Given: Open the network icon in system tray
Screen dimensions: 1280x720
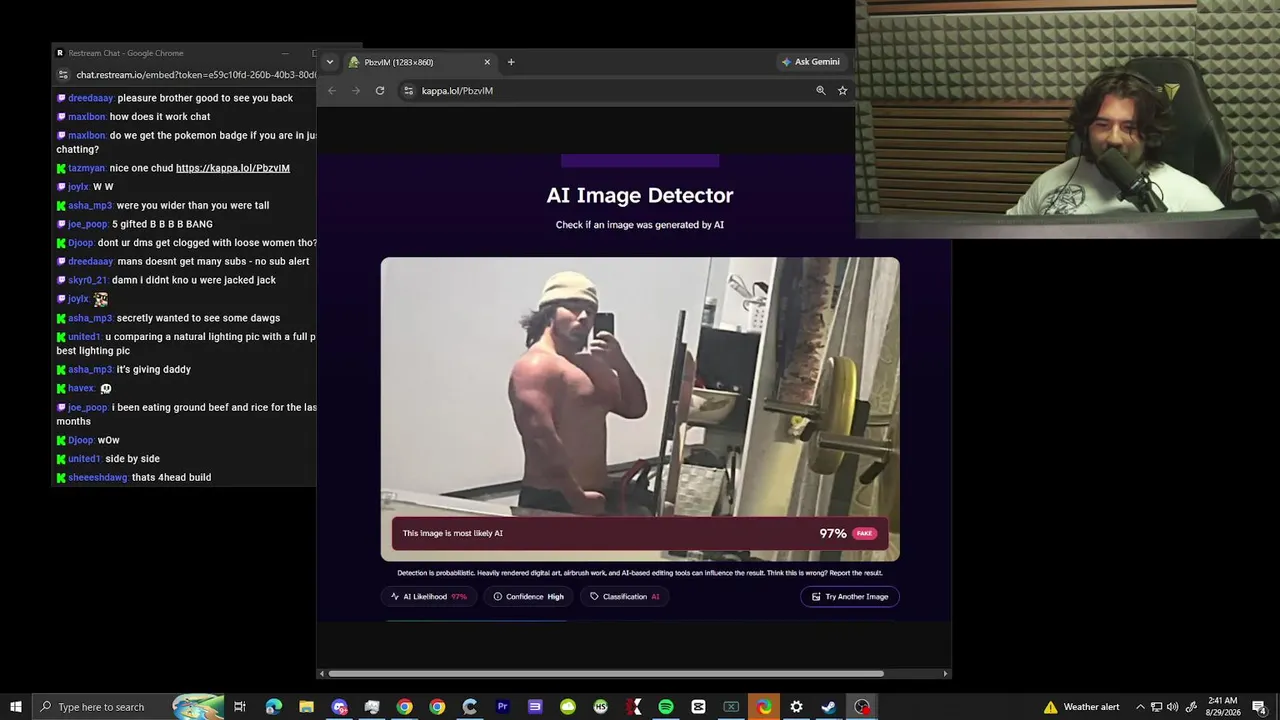Looking at the screenshot, I should point(1156,707).
